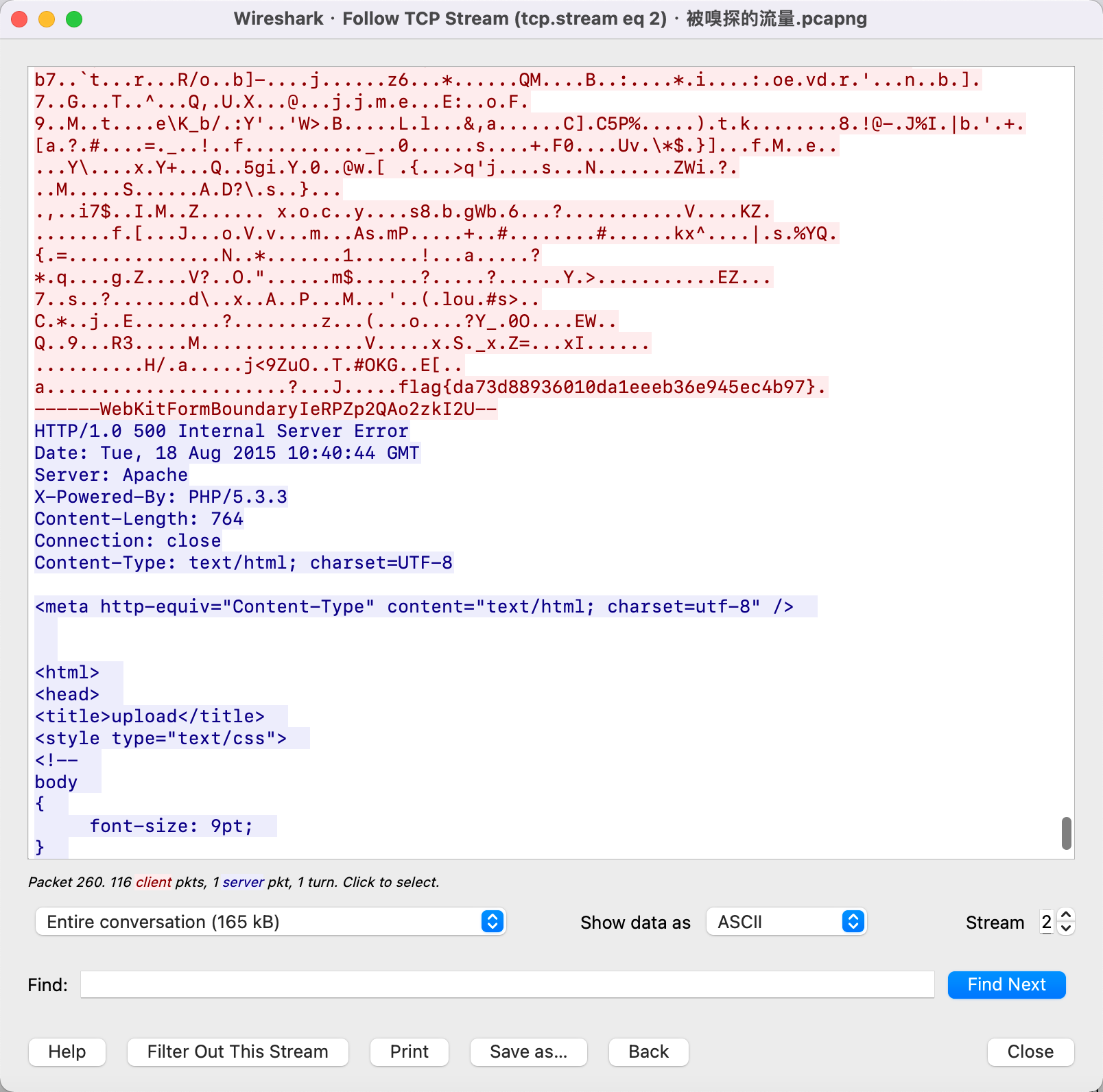Open the Show data as ASCII dropdown
Image resolution: width=1103 pixels, height=1092 pixels.
(787, 921)
